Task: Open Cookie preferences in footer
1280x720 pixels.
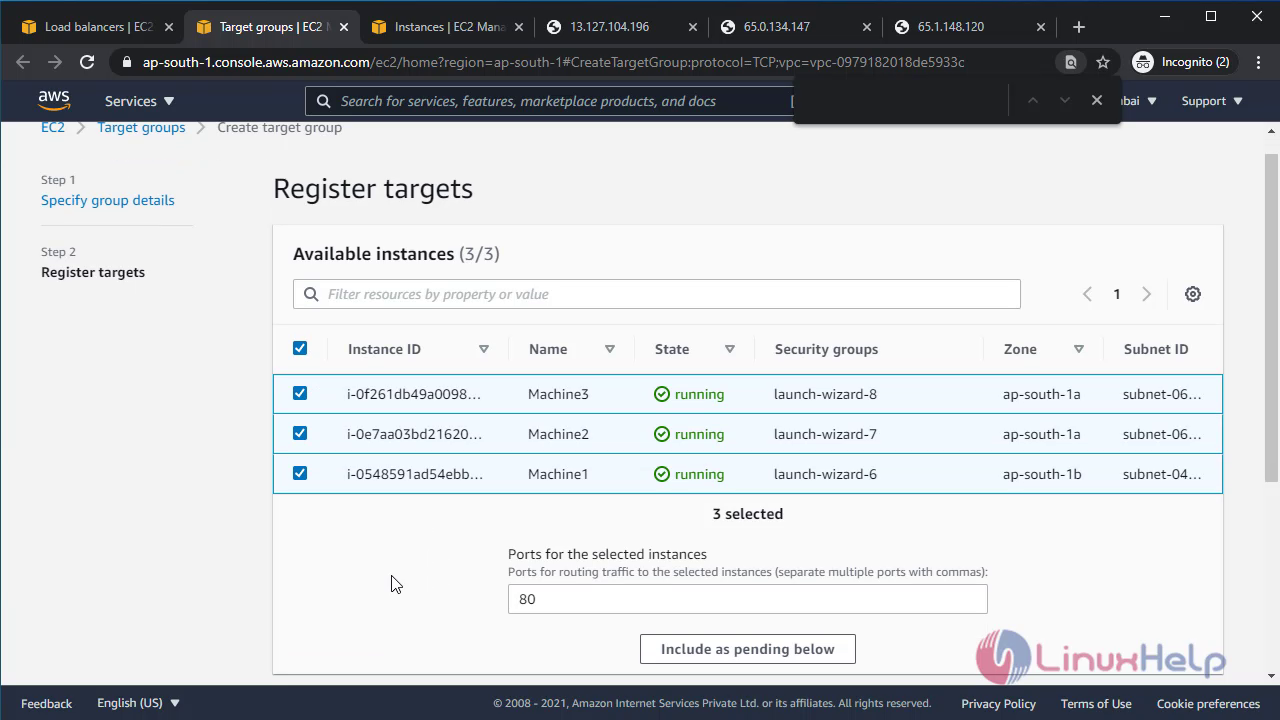Action: pos(1208,703)
